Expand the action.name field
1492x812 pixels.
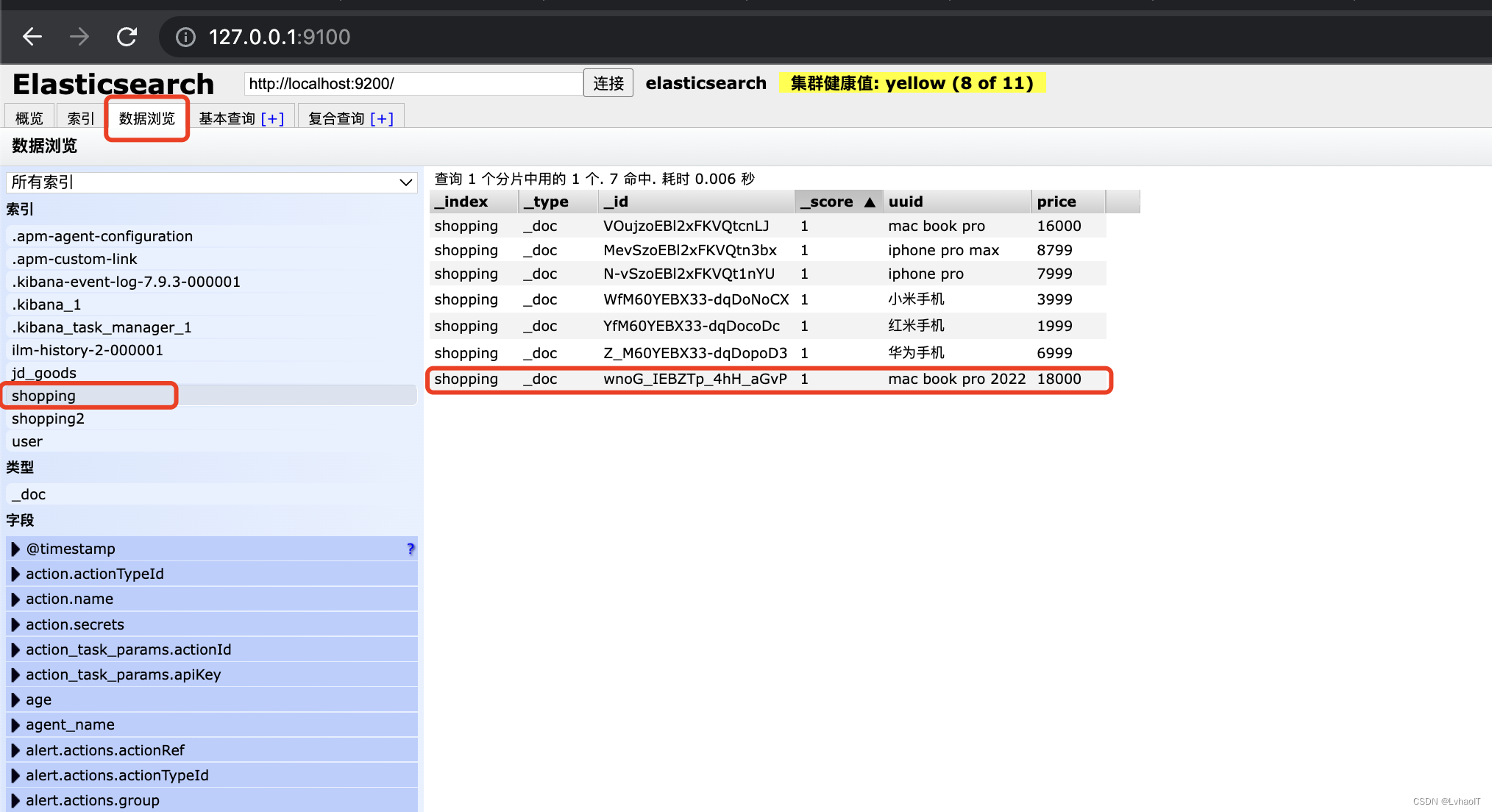(x=15, y=599)
